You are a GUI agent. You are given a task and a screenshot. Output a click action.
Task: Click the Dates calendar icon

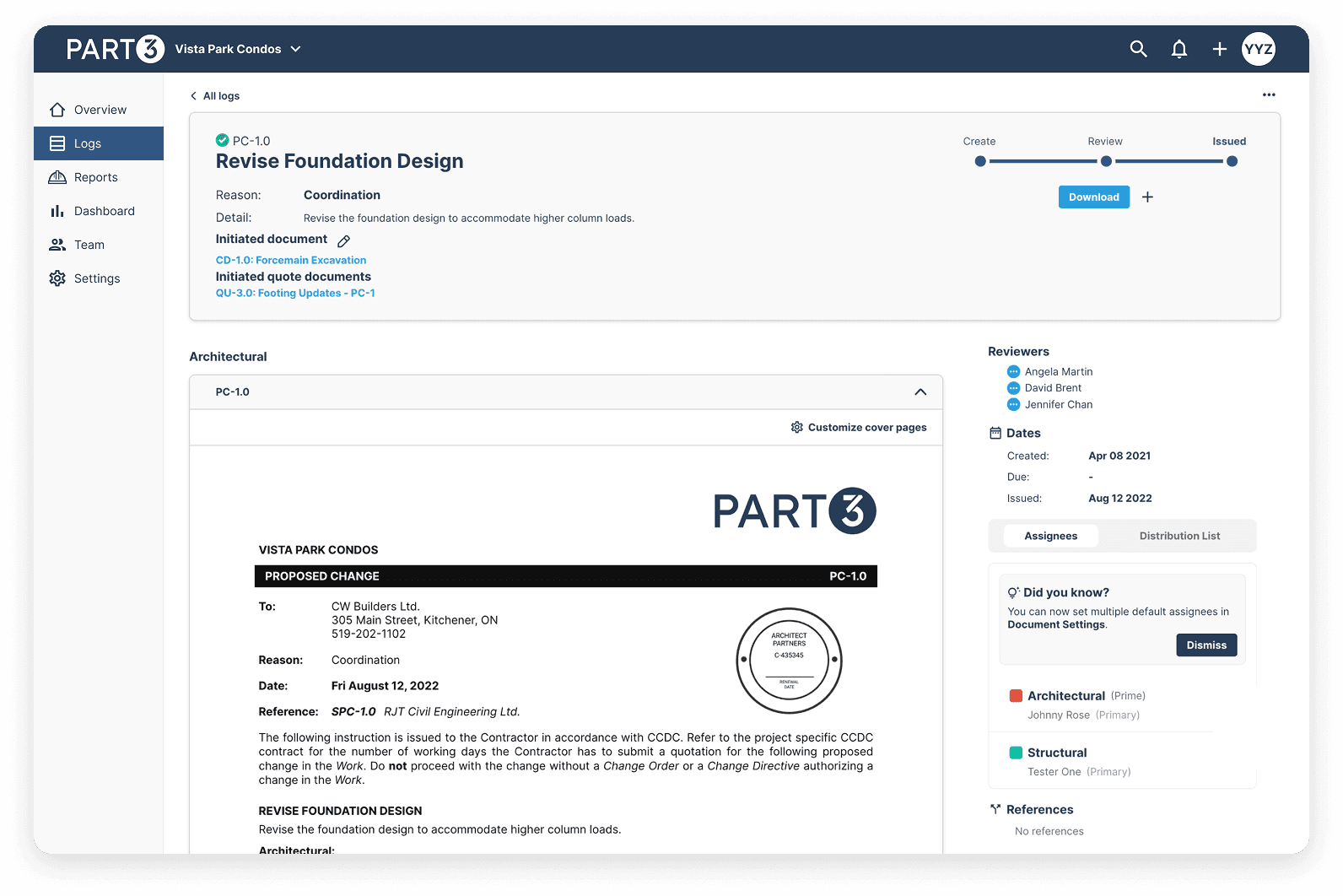pyautogui.click(x=995, y=433)
